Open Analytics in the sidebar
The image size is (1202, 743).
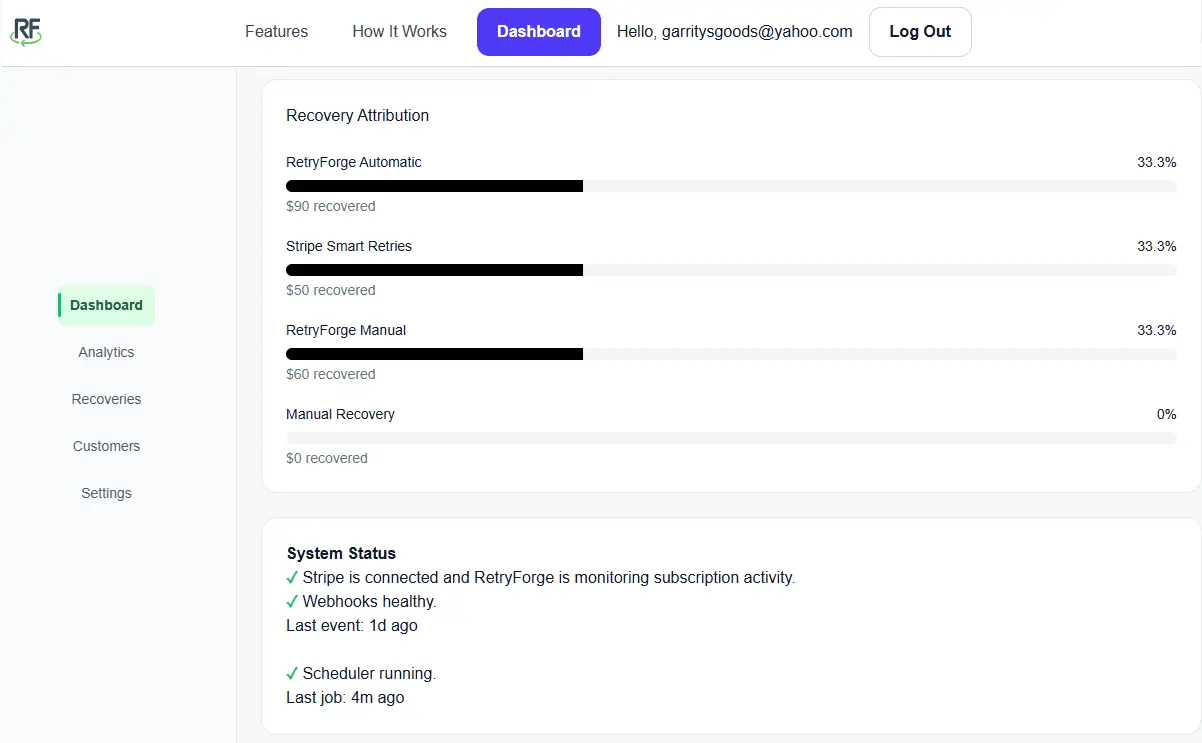pos(106,352)
